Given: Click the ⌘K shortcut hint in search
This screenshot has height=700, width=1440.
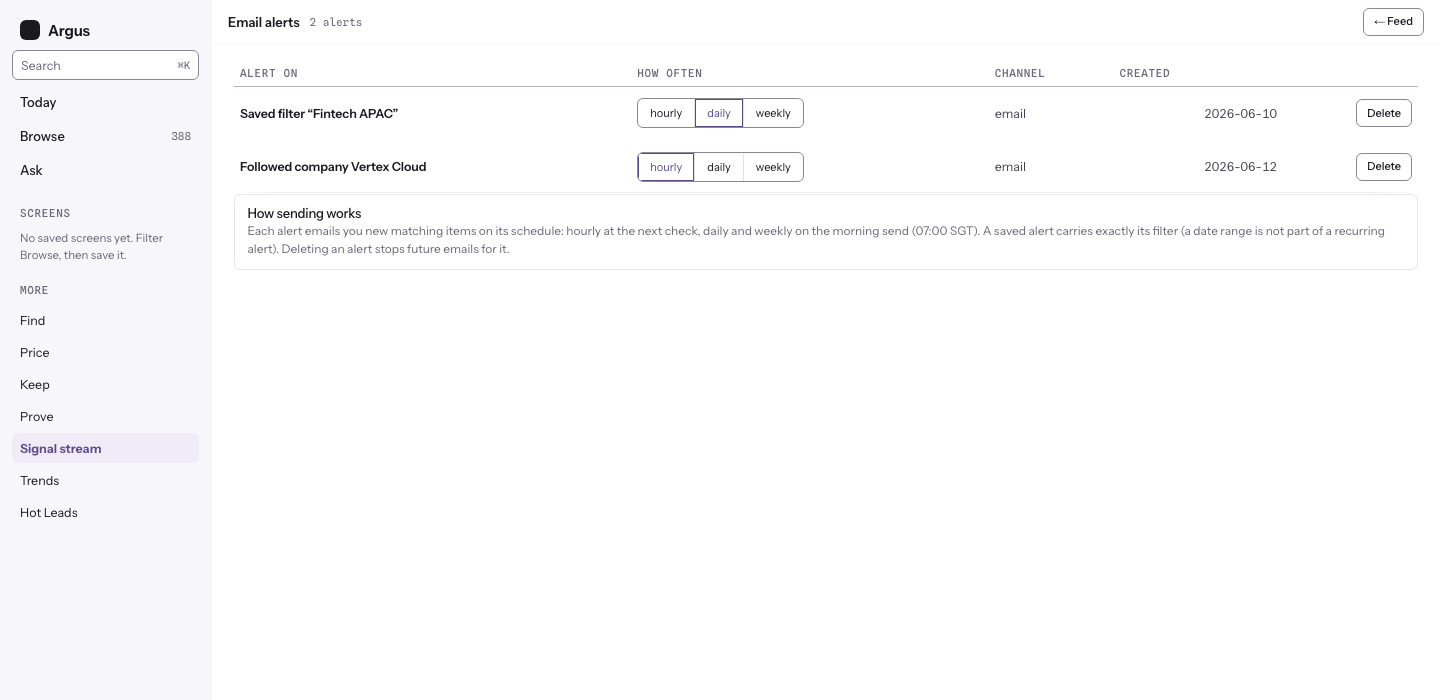Looking at the screenshot, I should (x=184, y=66).
